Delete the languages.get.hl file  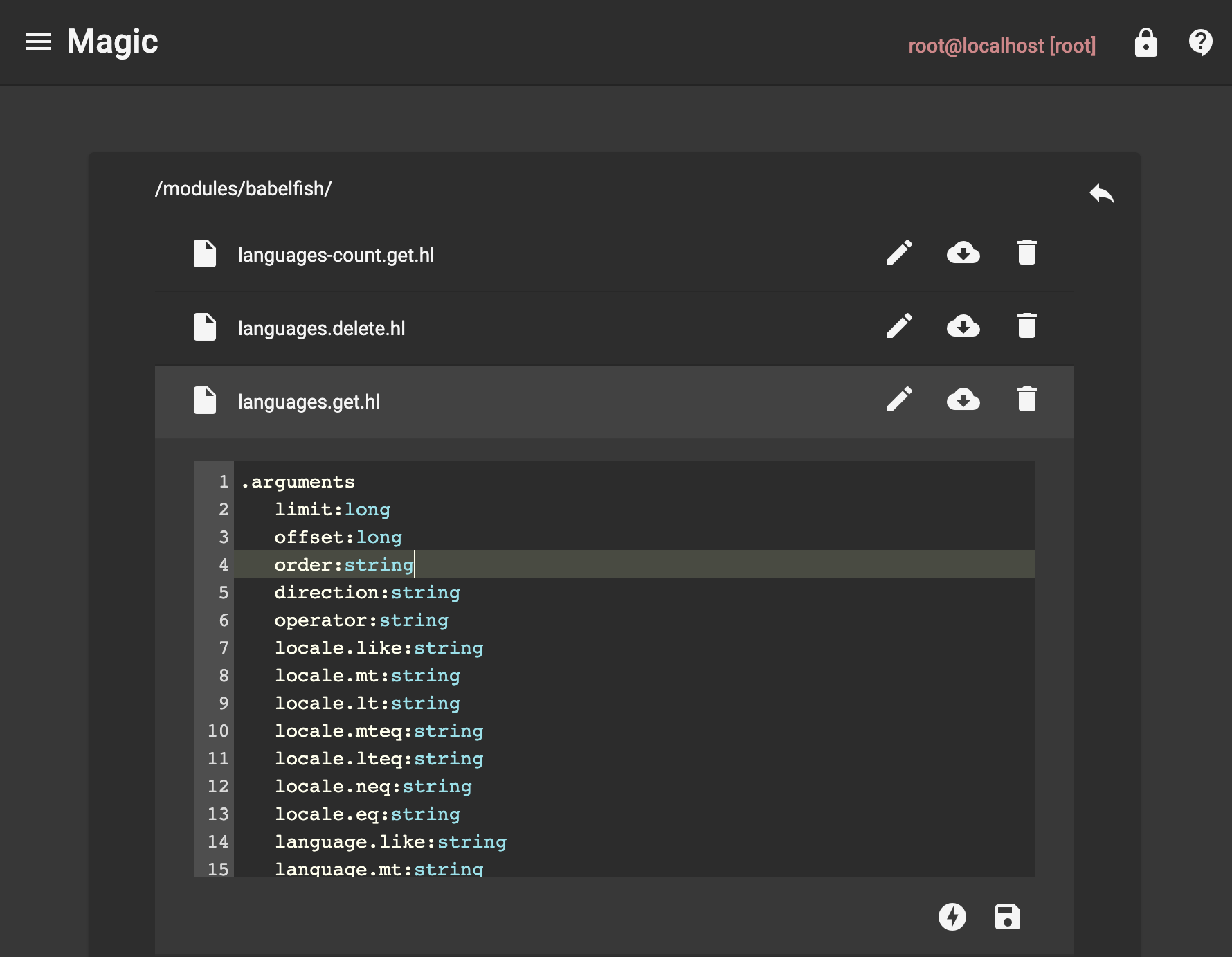coord(1026,400)
